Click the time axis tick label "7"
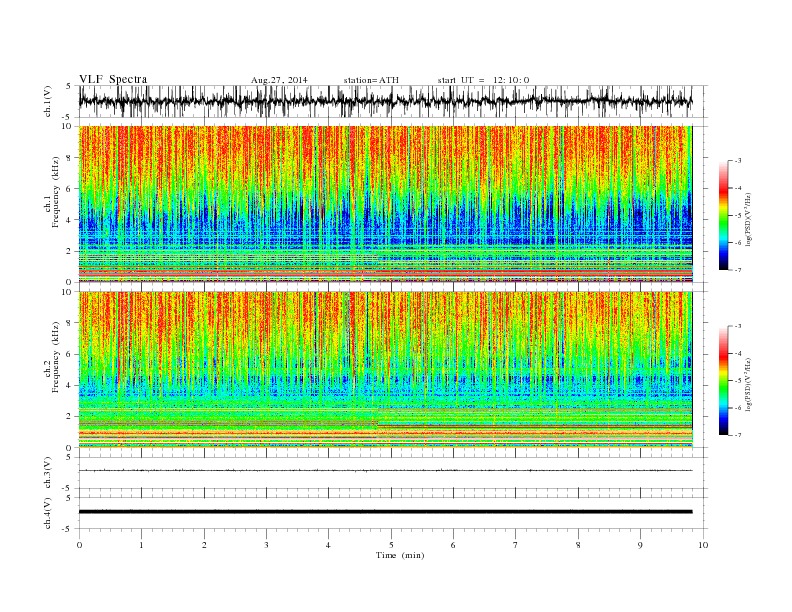This screenshot has width=792, height=612. [x=516, y=545]
